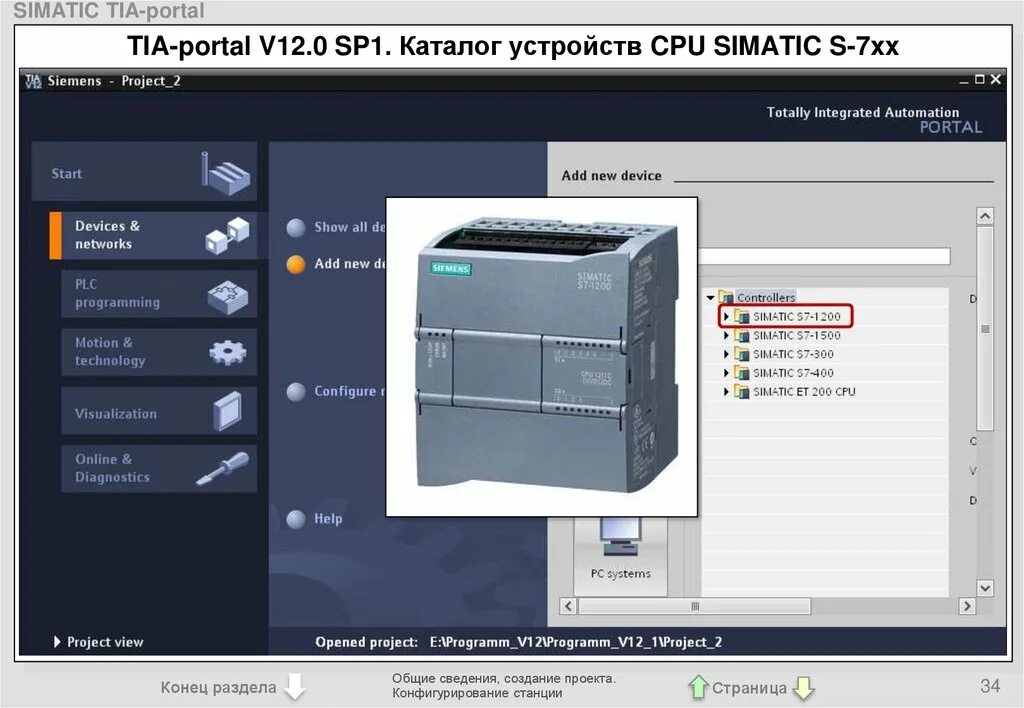This screenshot has width=1024, height=708.
Task: Click the Siemens TIA application icon
Action: click(x=33, y=81)
